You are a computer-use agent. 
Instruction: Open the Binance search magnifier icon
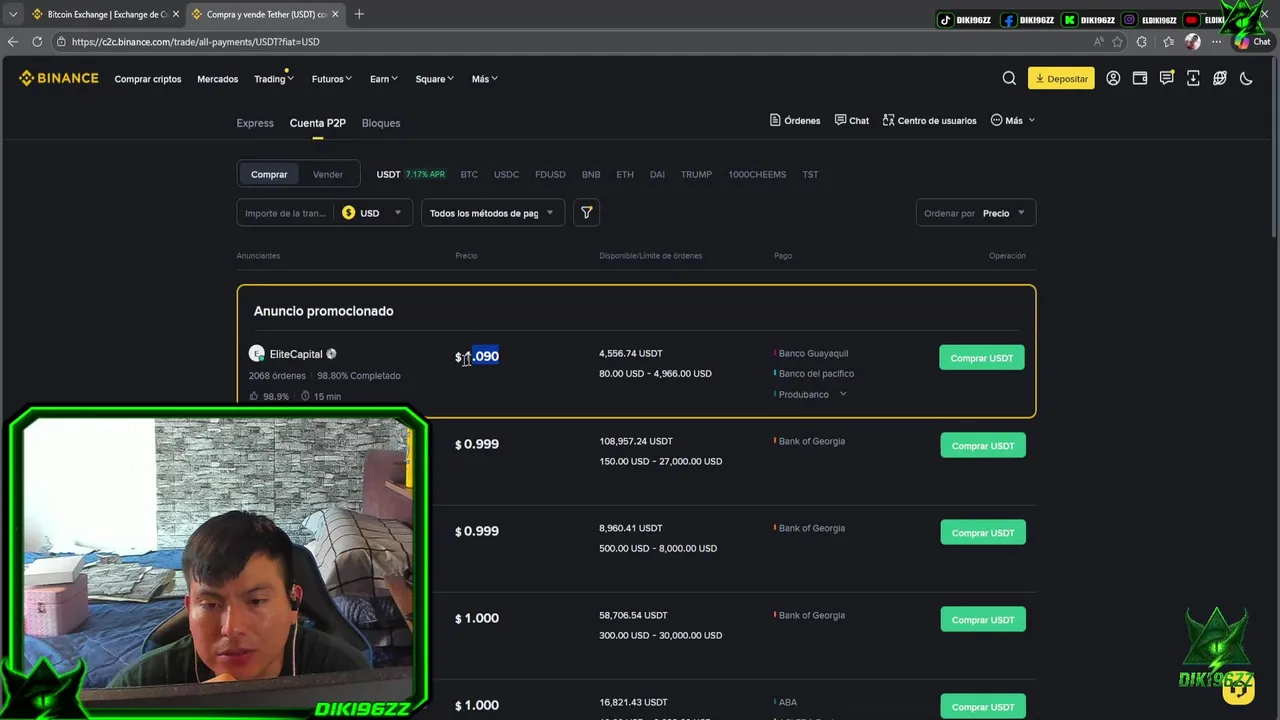1009,78
